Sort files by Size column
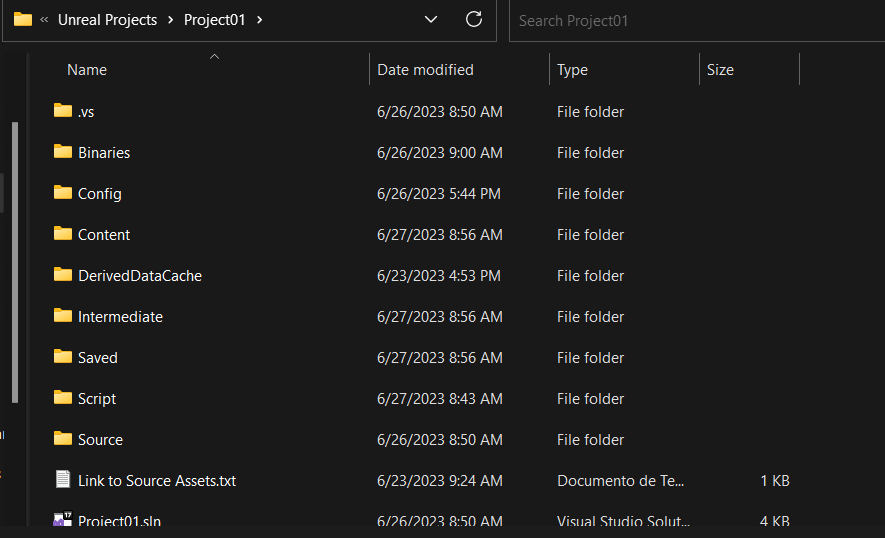 pos(720,70)
